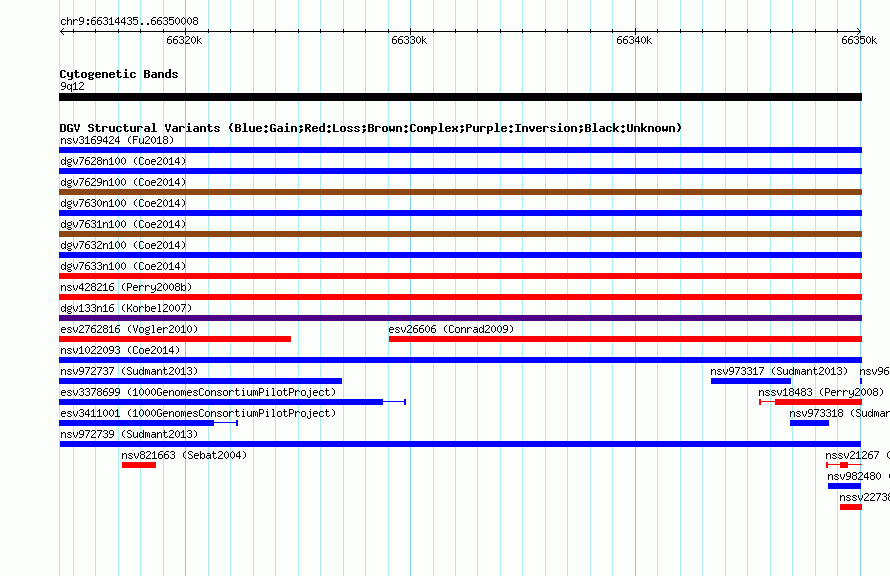Click the nsv973317 blue gain bar
The height and width of the screenshot is (576, 890).
(x=751, y=381)
